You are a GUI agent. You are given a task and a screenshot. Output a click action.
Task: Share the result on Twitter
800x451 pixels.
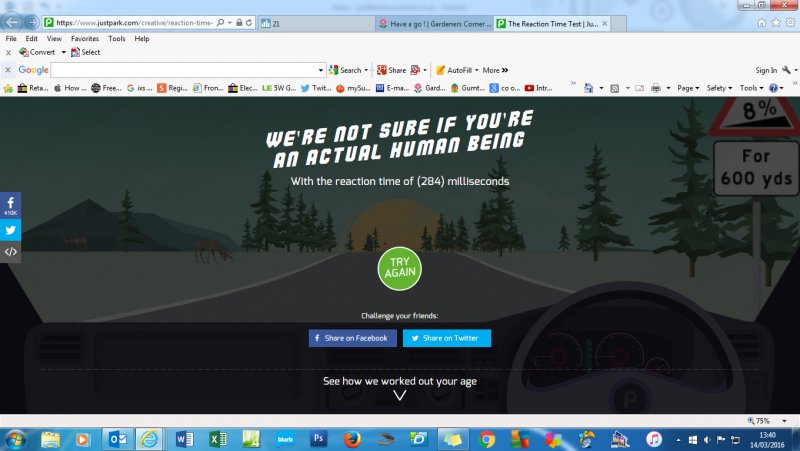click(446, 338)
